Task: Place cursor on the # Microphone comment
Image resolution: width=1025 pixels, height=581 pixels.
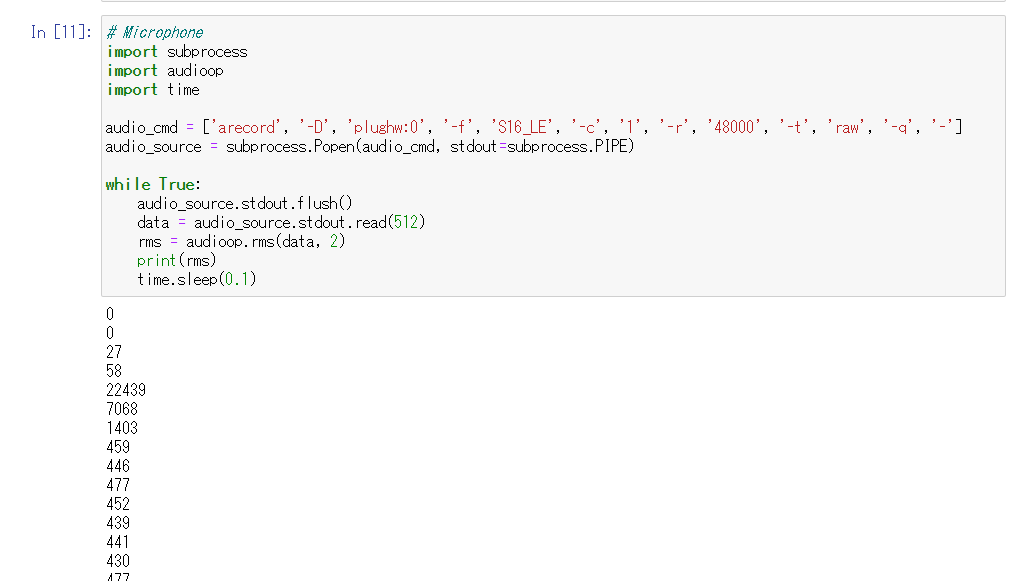Action: 155,32
